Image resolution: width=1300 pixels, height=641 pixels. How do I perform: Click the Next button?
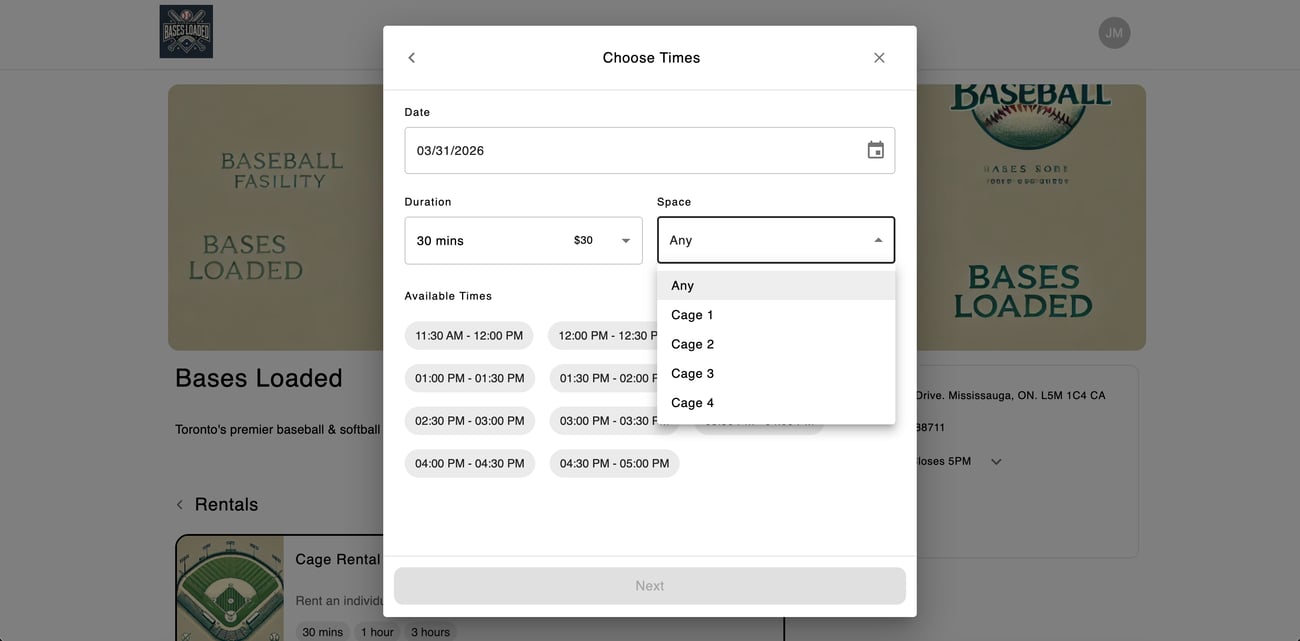650,586
